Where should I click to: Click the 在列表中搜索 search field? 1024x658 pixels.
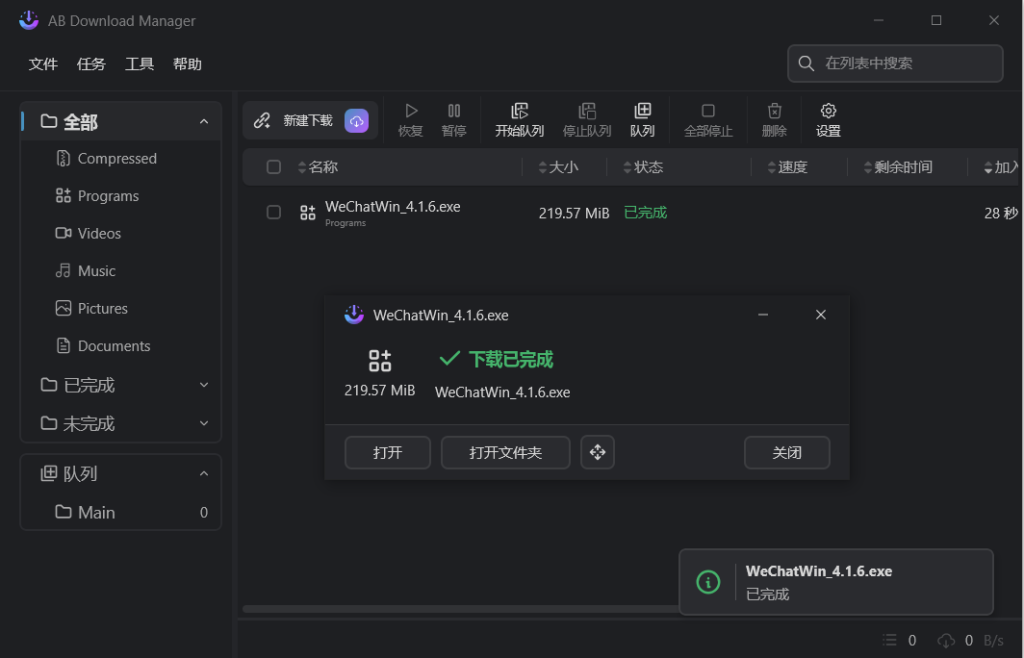905,64
